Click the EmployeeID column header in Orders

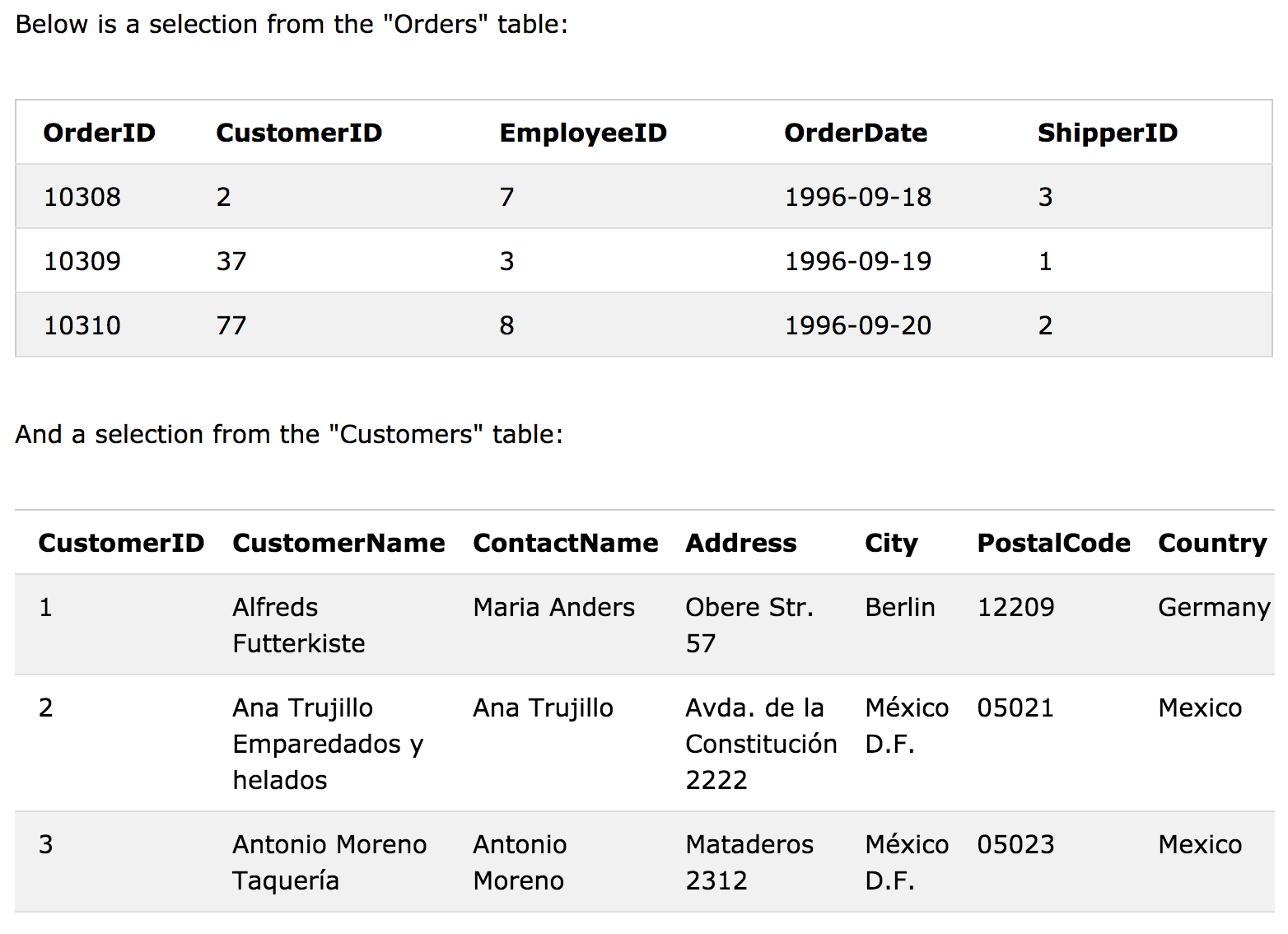[x=582, y=133]
